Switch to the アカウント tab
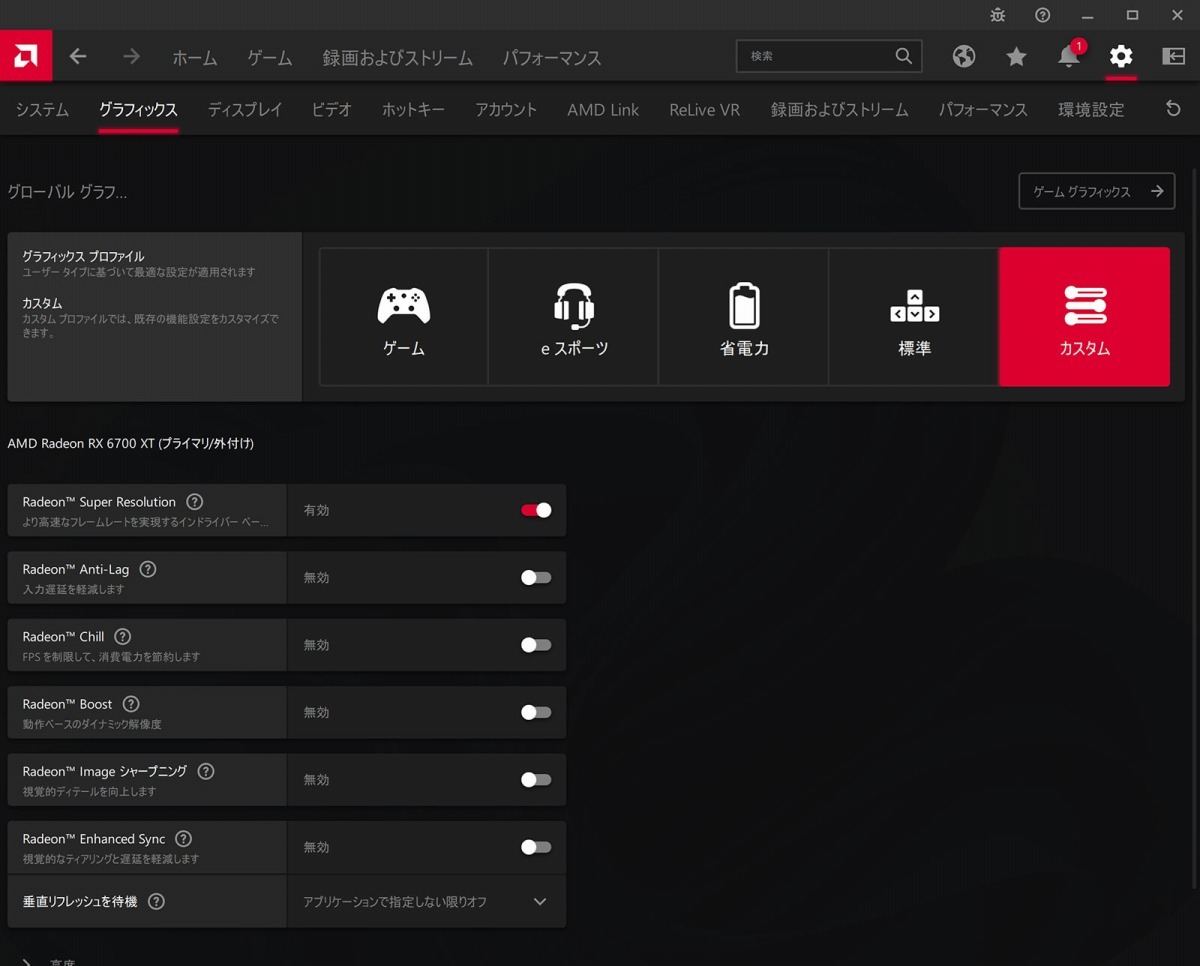 coord(506,109)
